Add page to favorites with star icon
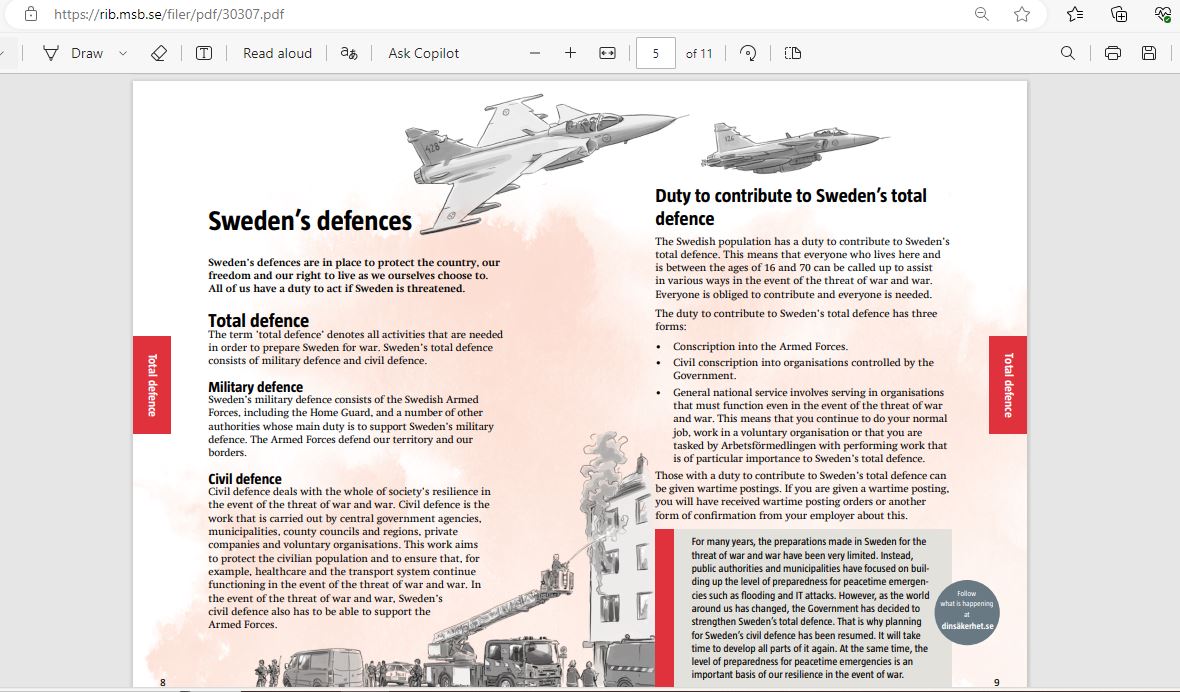The height and width of the screenshot is (692, 1180). tap(1022, 14)
